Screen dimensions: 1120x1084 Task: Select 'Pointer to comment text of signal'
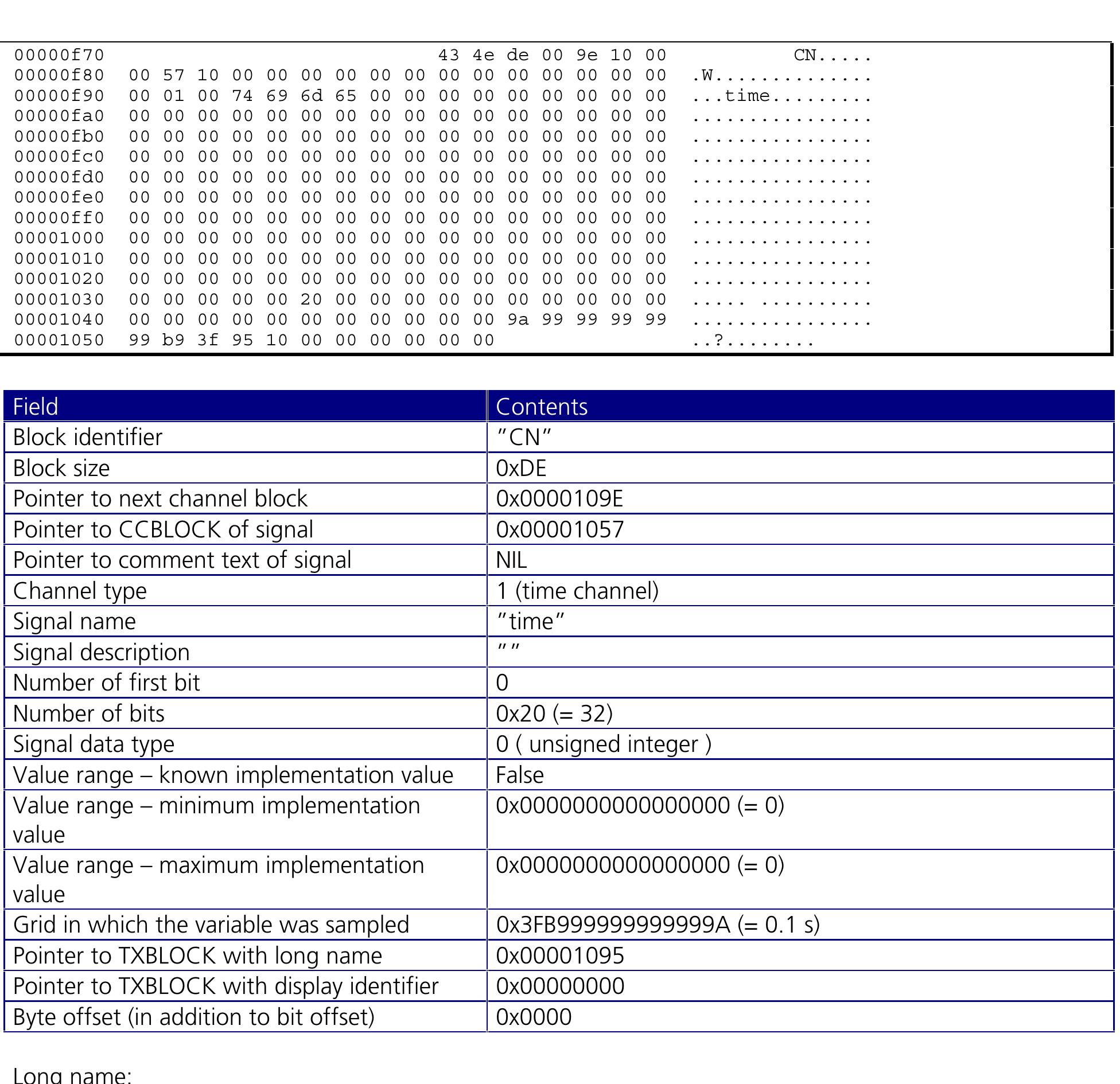[245, 560]
